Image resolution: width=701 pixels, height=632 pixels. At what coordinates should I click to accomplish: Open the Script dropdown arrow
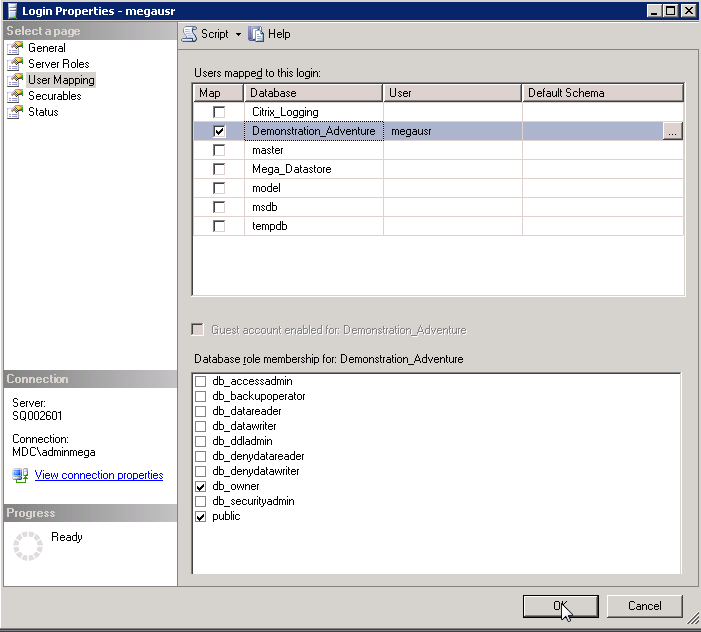(x=238, y=34)
